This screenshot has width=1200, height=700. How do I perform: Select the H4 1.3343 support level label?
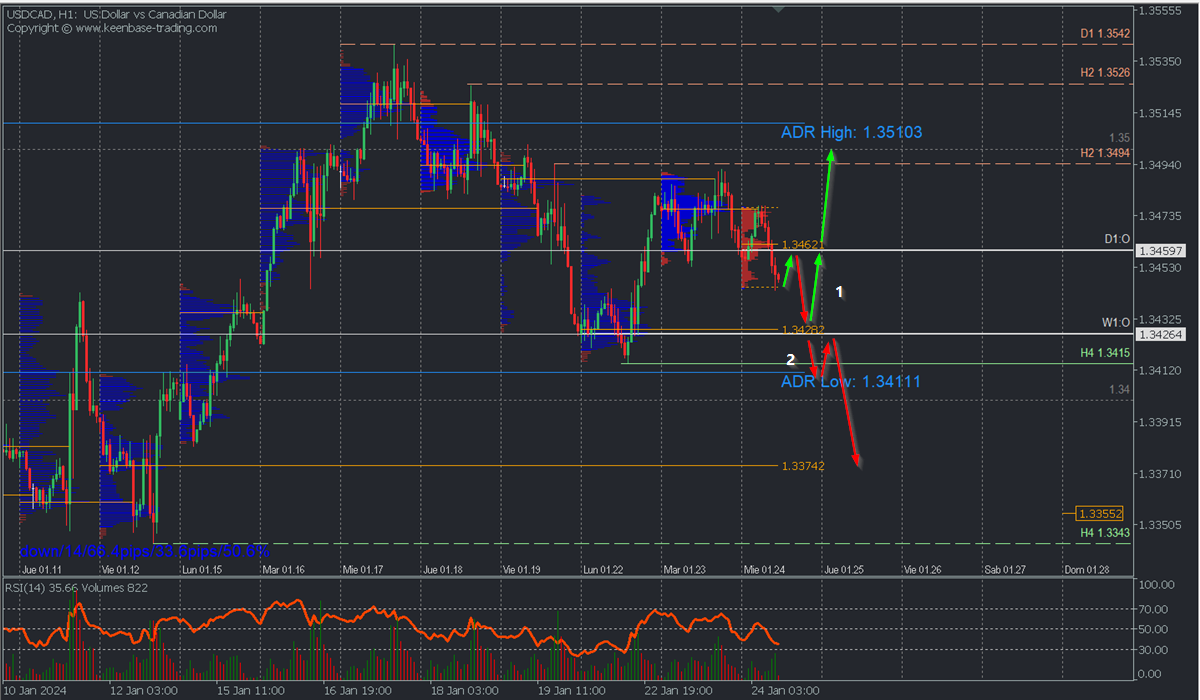1105,533
